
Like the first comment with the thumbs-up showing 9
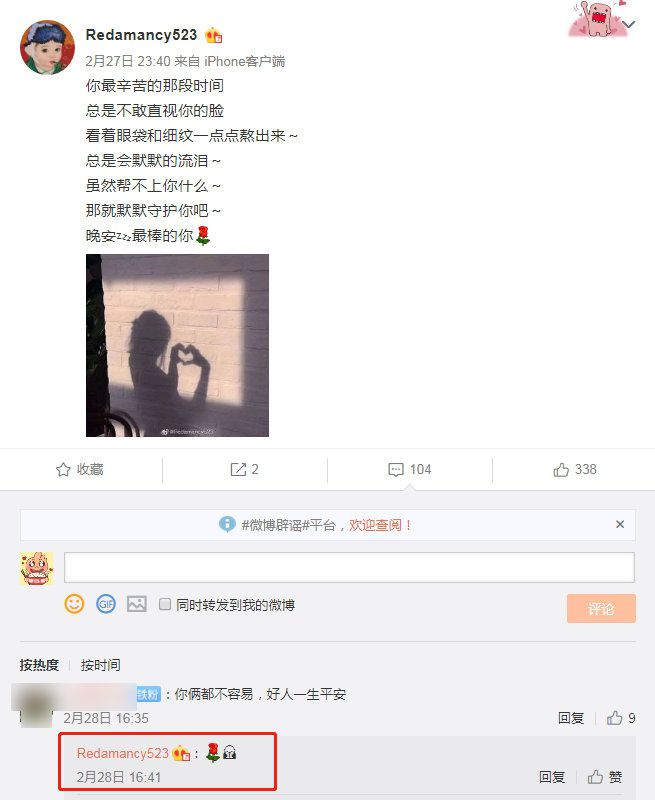[x=615, y=718]
